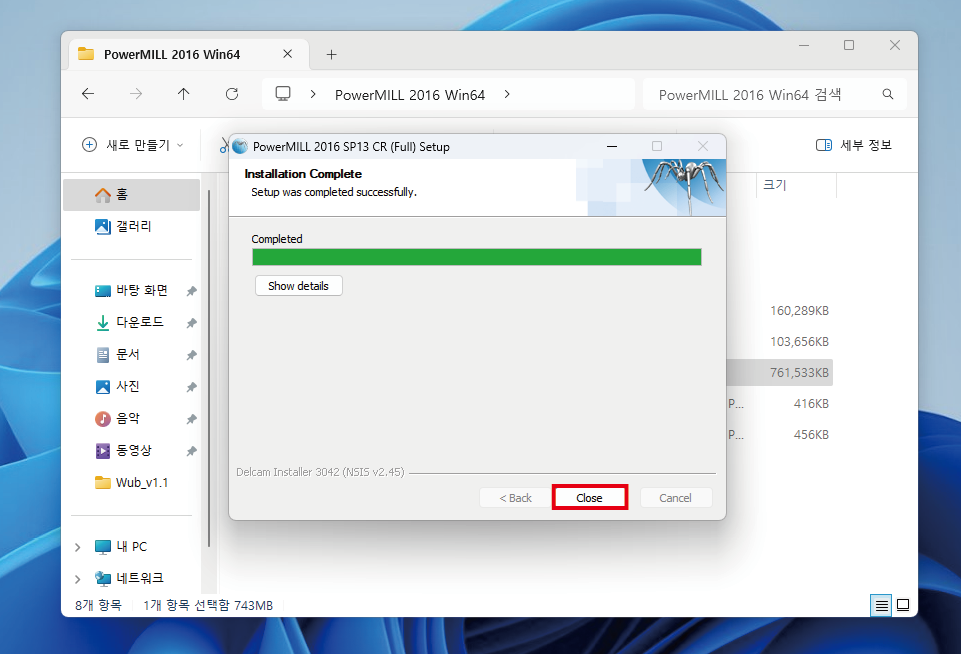Click pin icon beside 음악

191,419
